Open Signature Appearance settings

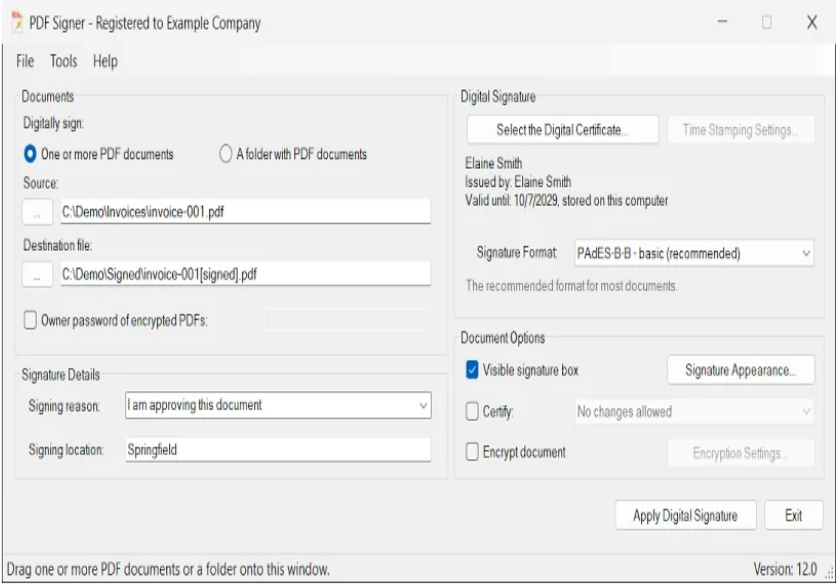pos(741,370)
